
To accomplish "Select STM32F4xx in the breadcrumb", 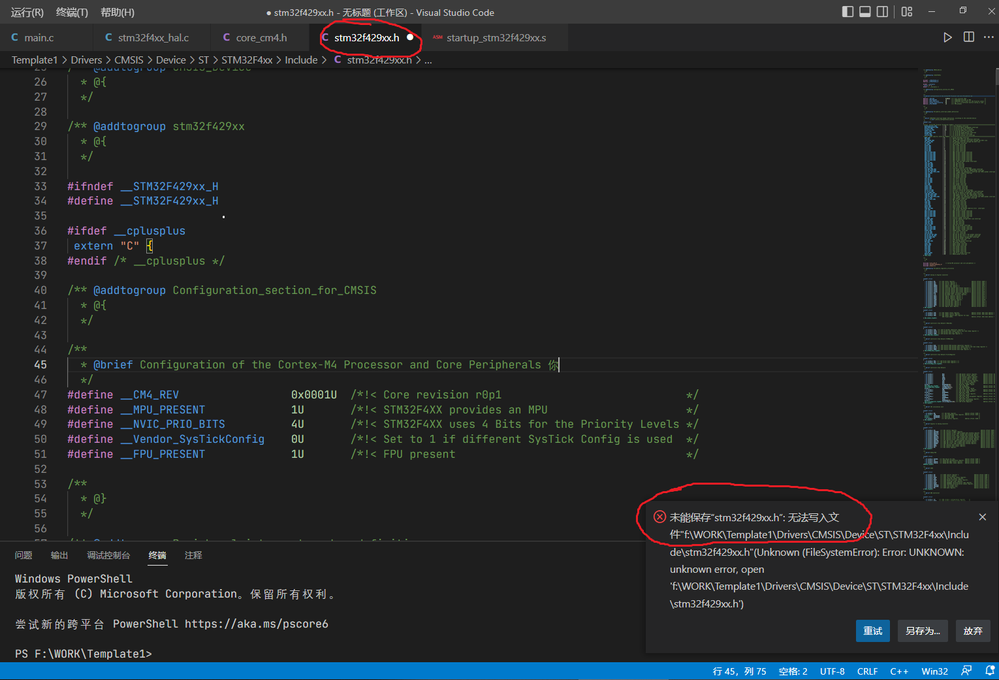I will 247,60.
